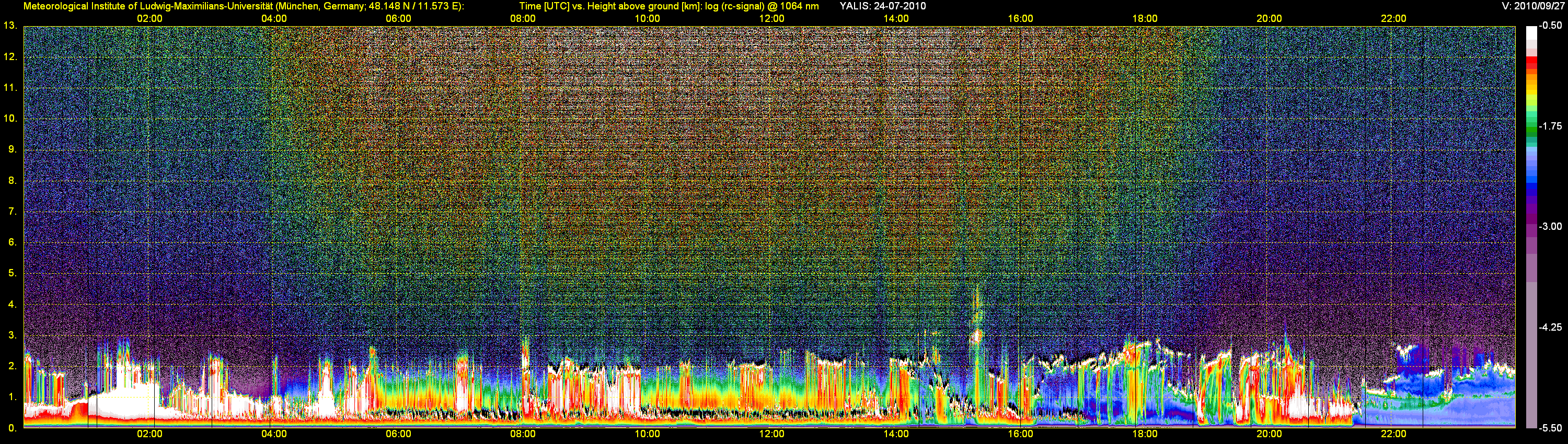Click the 18:00 label on the top time axis
Image resolution: width=1568 pixels, height=444 pixels.
[x=1145, y=18]
